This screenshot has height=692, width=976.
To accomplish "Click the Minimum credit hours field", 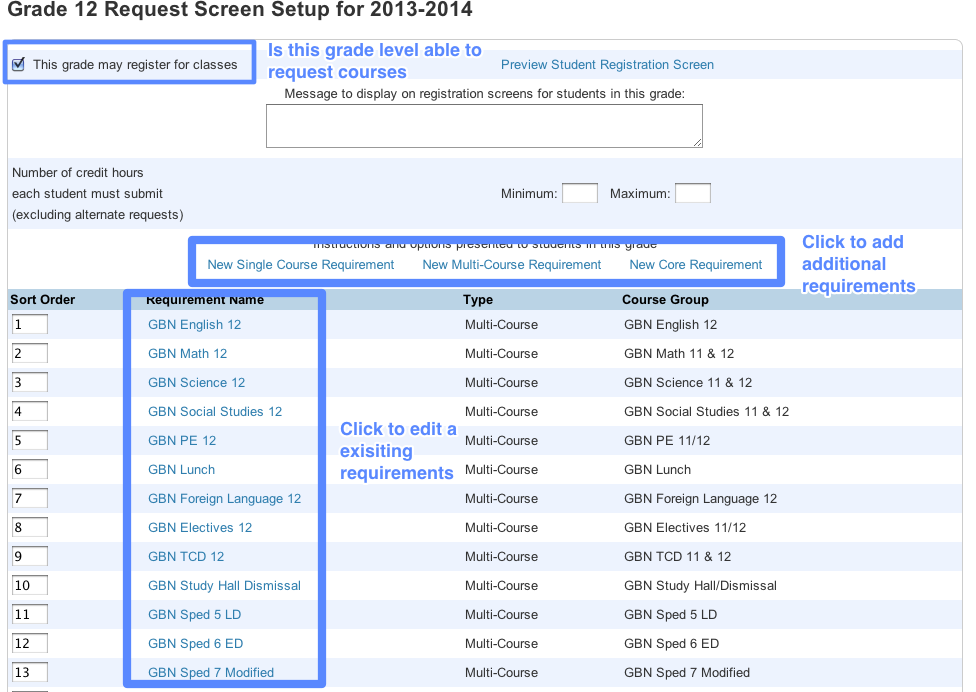I will coord(579,194).
